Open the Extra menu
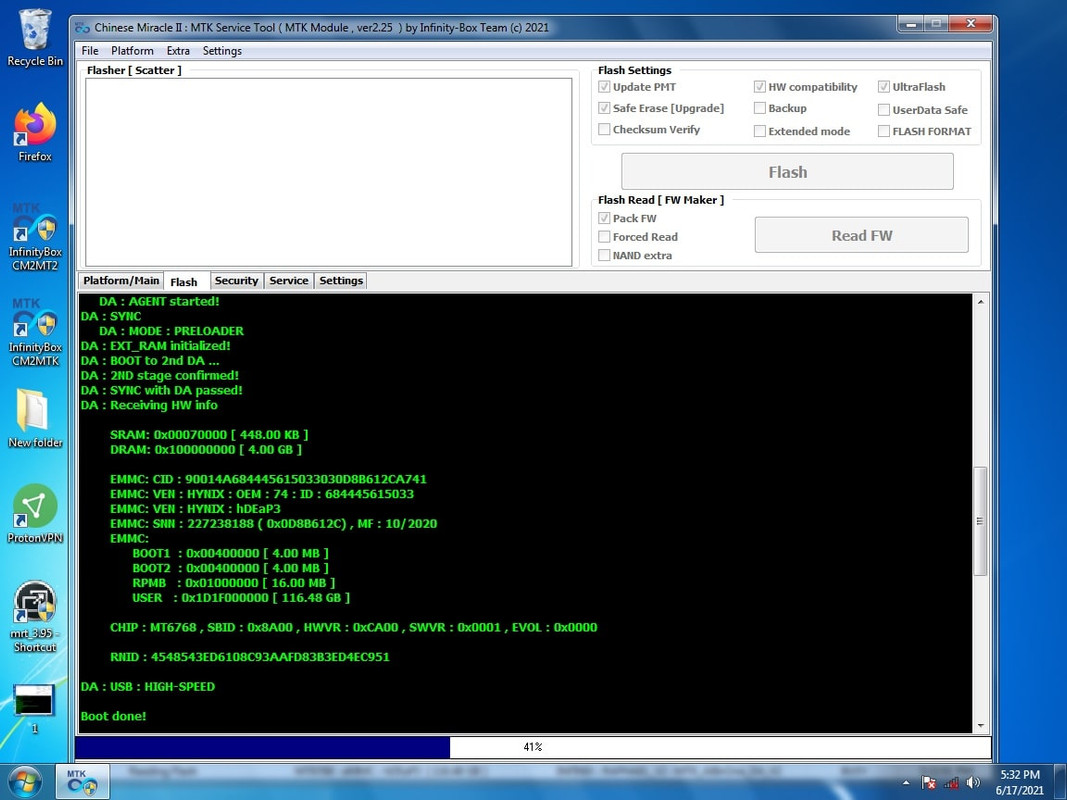The height and width of the screenshot is (800, 1067). (178, 51)
